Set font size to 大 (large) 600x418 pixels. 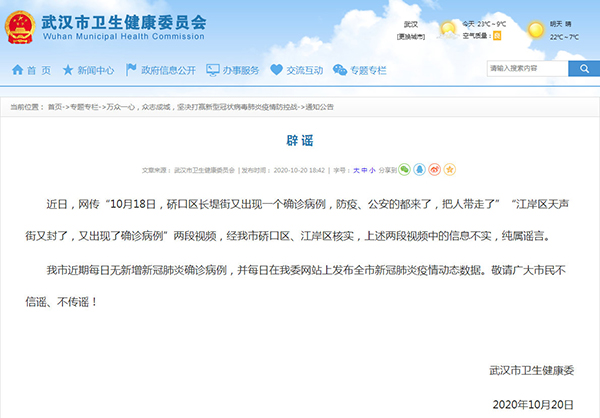tap(355, 170)
